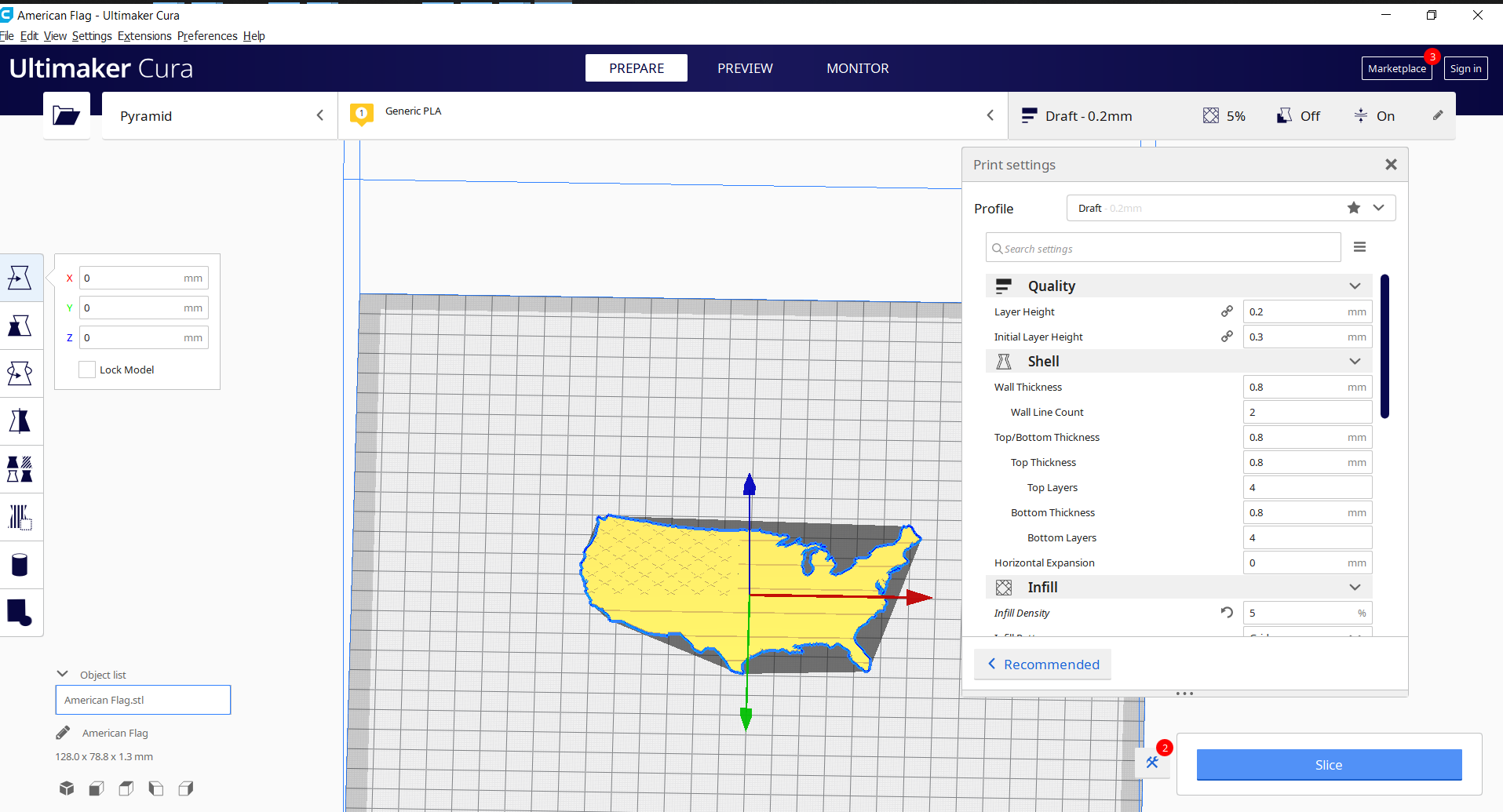The height and width of the screenshot is (812, 1503).
Task: Switch to the MONITOR stage tab
Action: click(x=858, y=68)
